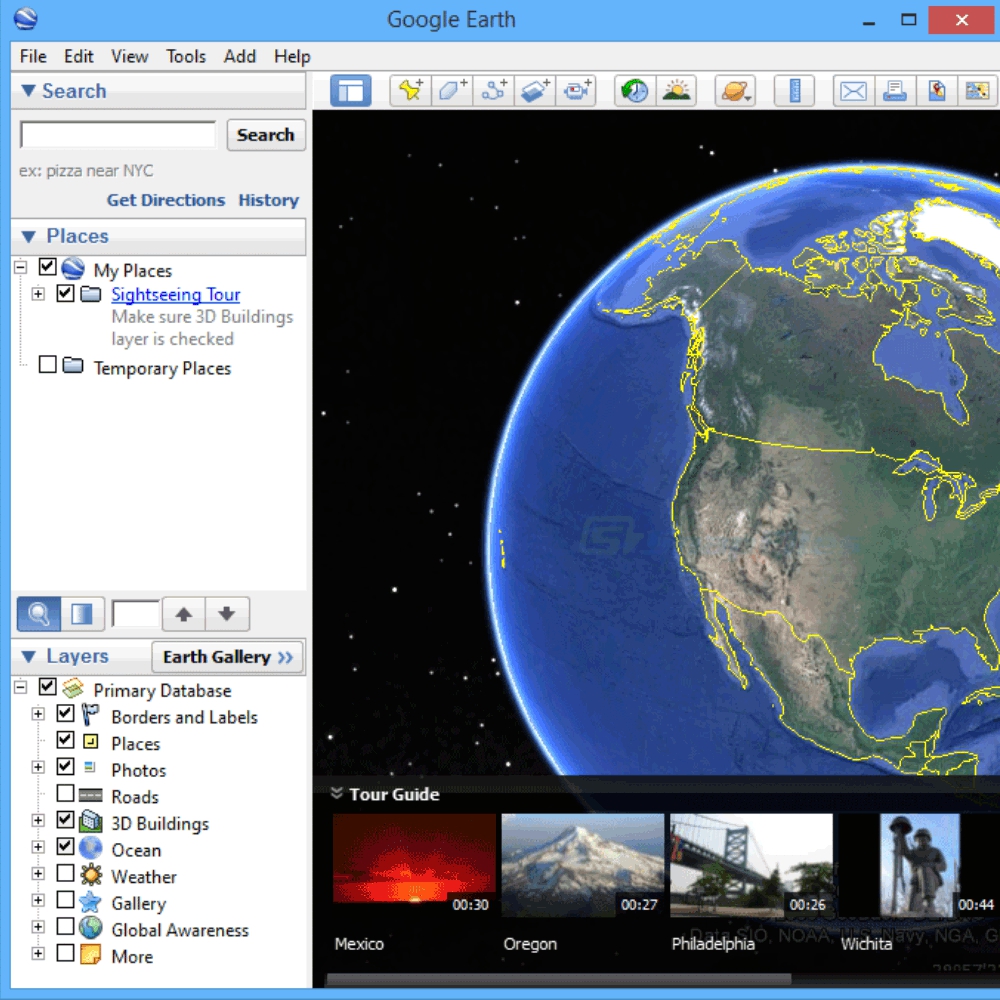Open the Add menu
Image resolution: width=1000 pixels, height=1000 pixels.
coord(240,57)
